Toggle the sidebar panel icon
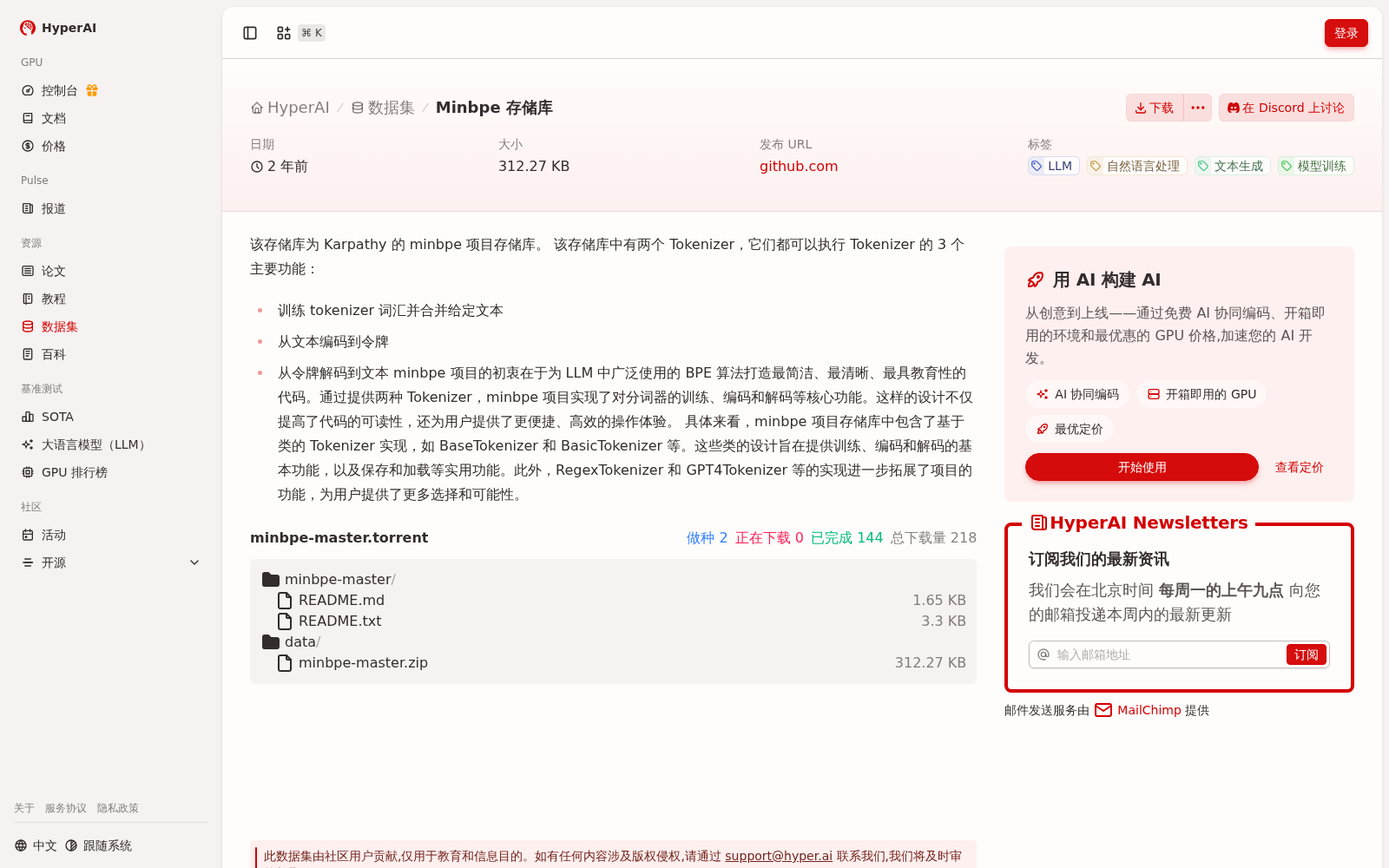The height and width of the screenshot is (868, 1389). pyautogui.click(x=250, y=33)
